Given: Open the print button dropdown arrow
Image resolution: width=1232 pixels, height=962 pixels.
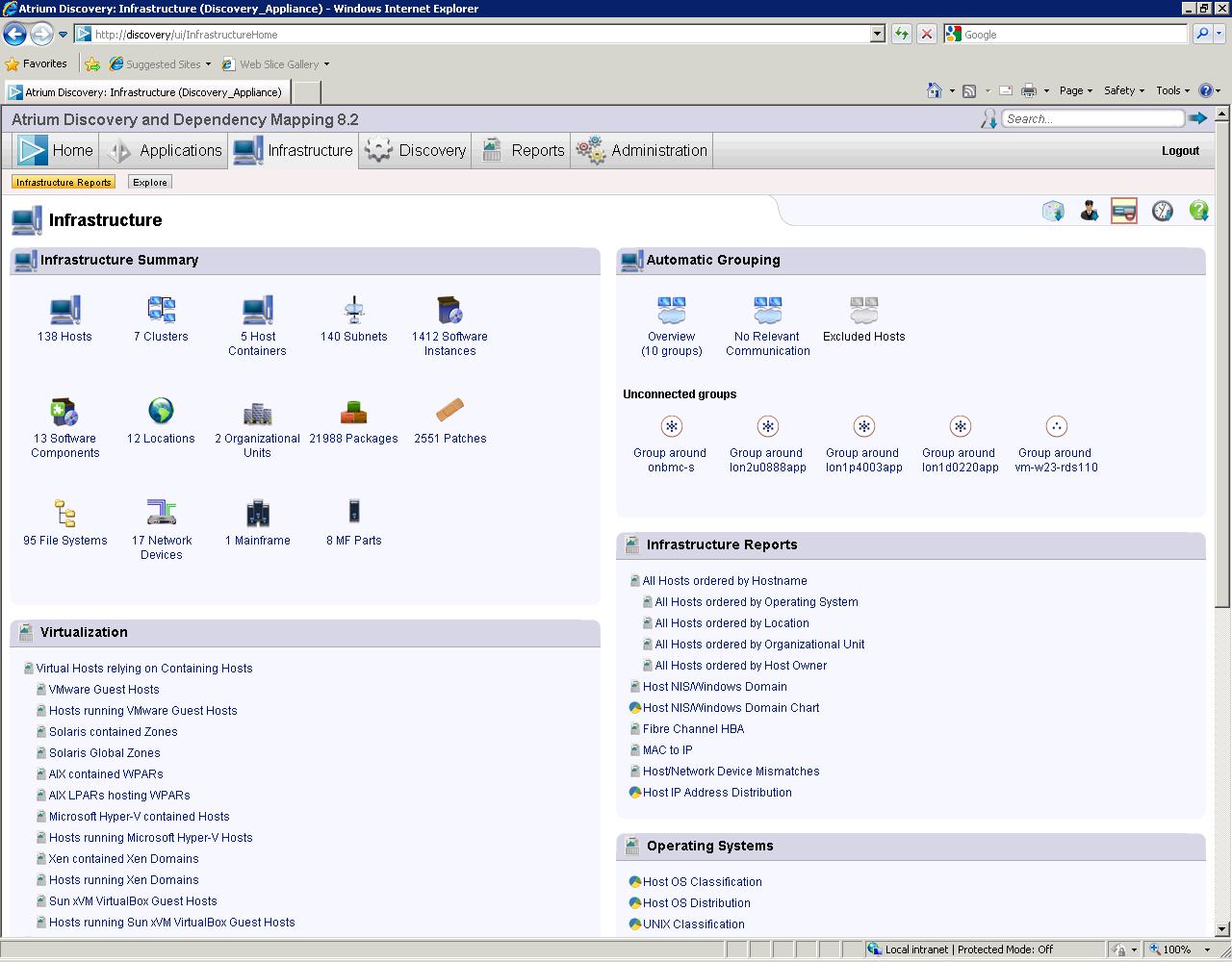Looking at the screenshot, I should coord(1046,90).
